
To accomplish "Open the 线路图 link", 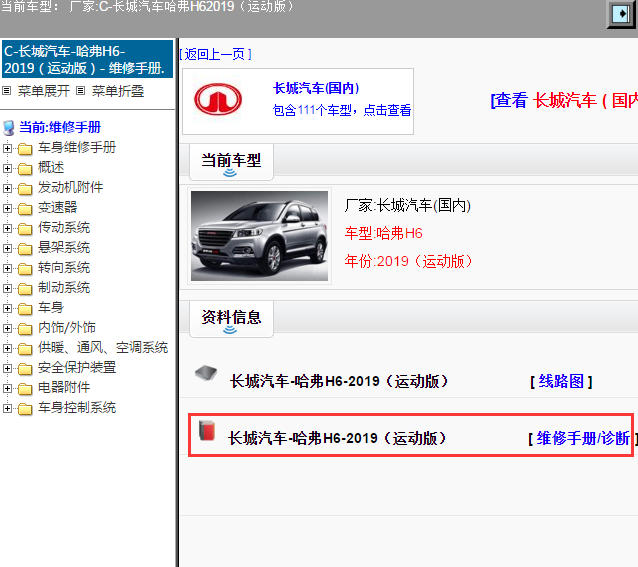I will [x=561, y=382].
